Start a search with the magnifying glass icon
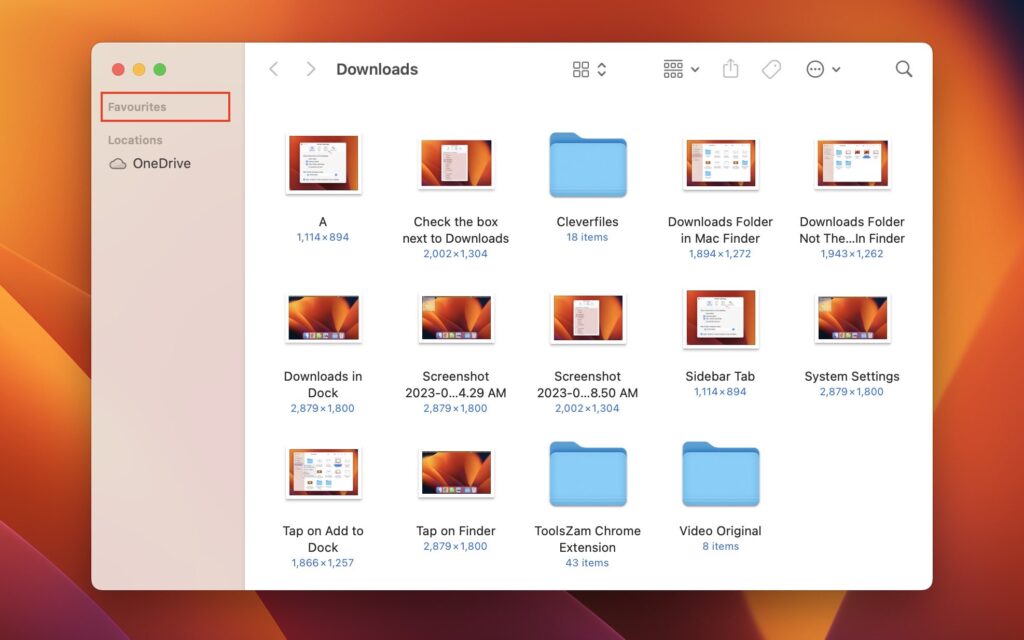The image size is (1024, 640). pos(903,69)
